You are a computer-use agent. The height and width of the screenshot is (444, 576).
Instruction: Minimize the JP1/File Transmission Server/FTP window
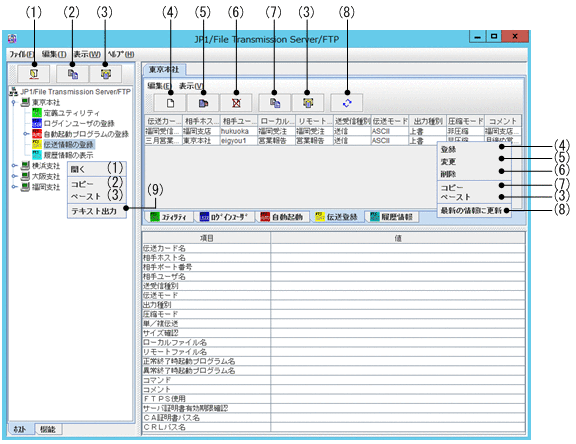point(477,36)
